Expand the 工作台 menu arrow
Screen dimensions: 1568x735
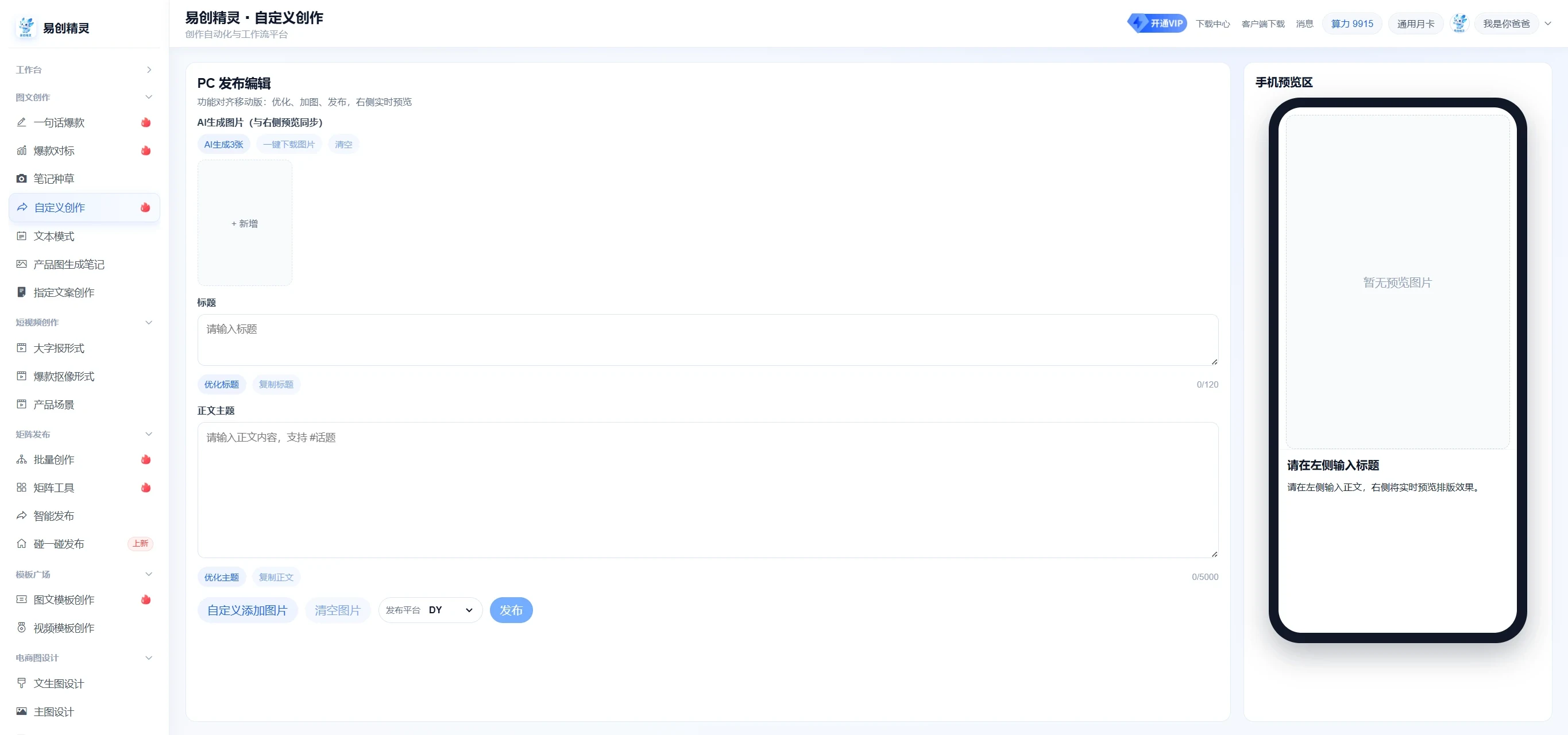point(149,70)
